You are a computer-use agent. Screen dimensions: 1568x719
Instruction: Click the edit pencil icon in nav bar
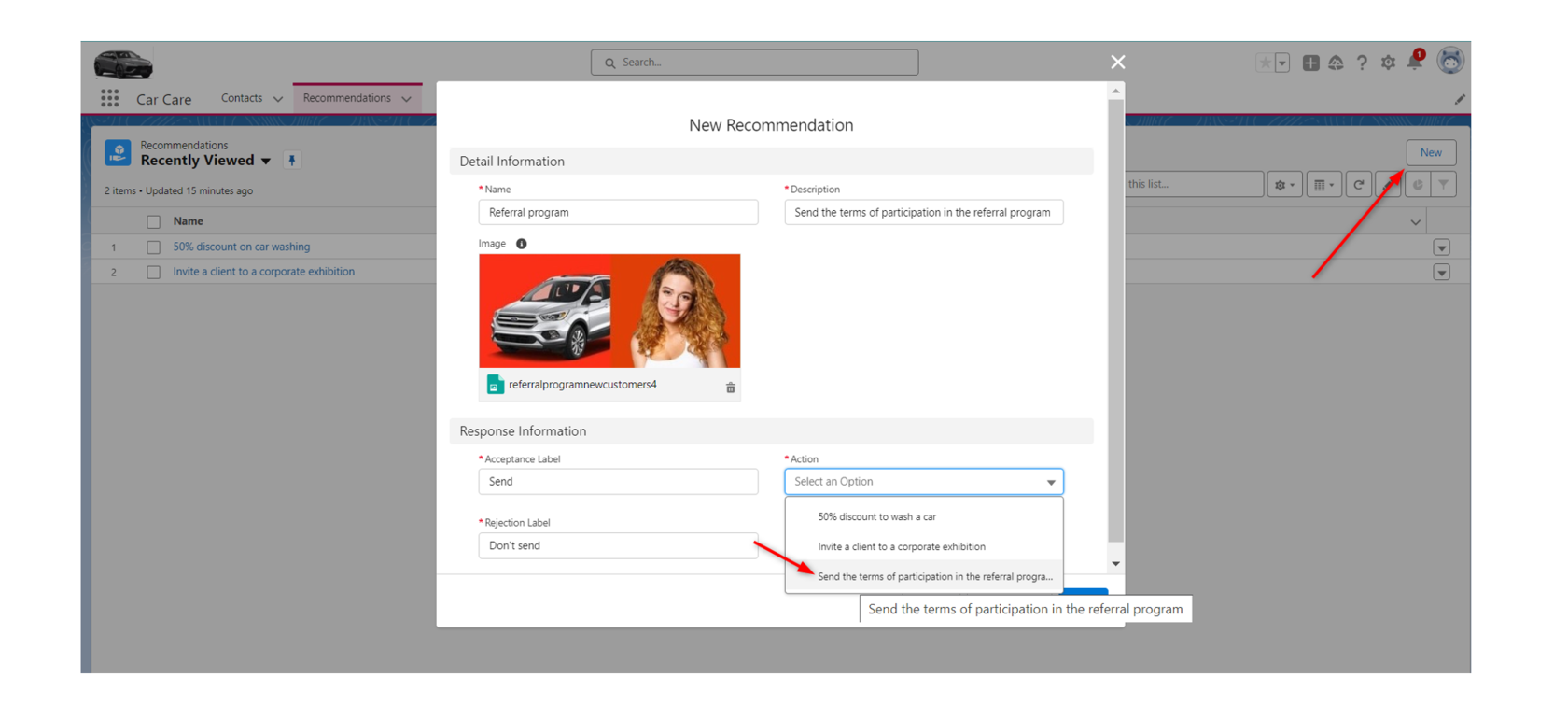tap(1460, 99)
